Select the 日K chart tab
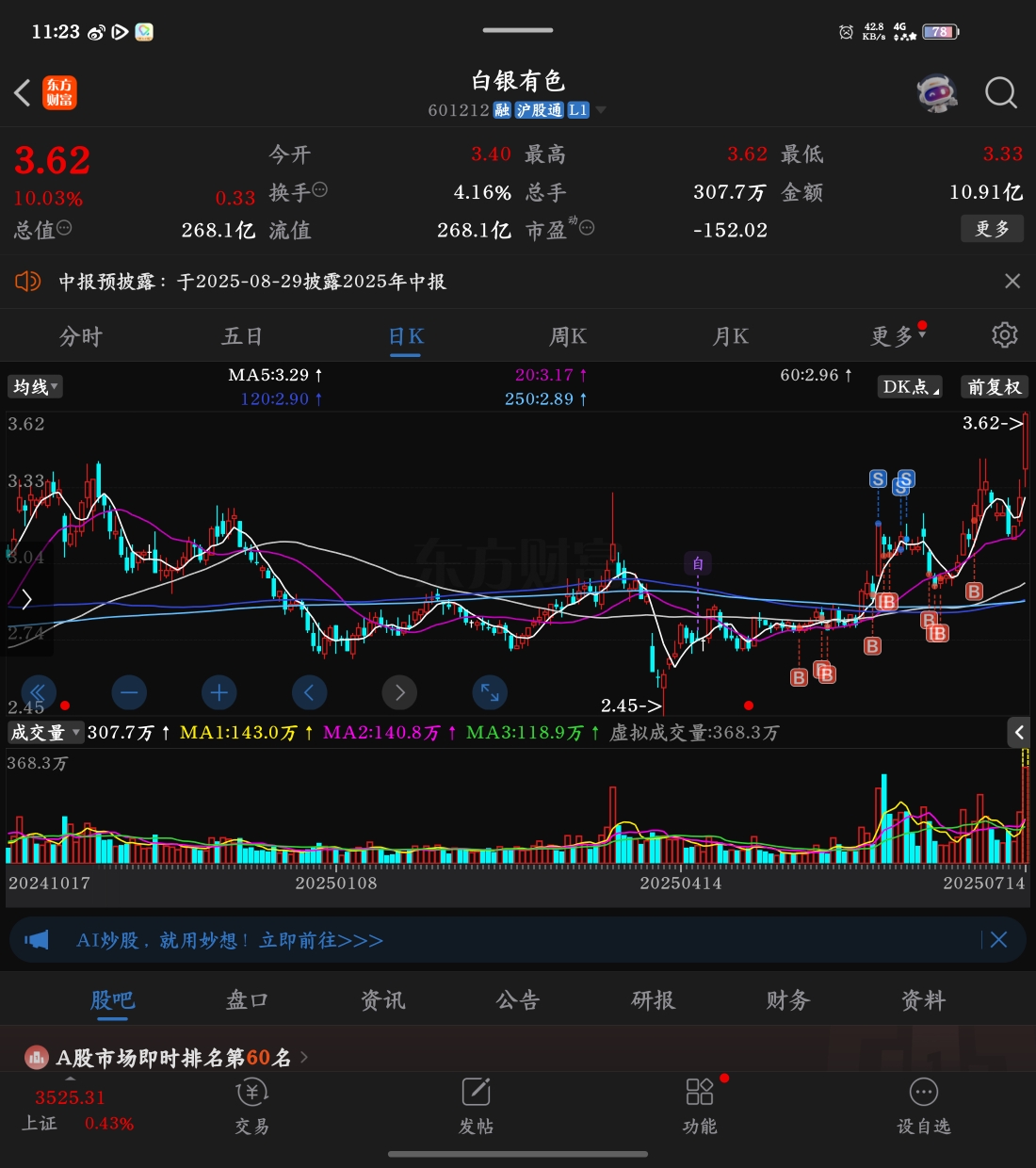1036x1168 pixels. point(406,336)
